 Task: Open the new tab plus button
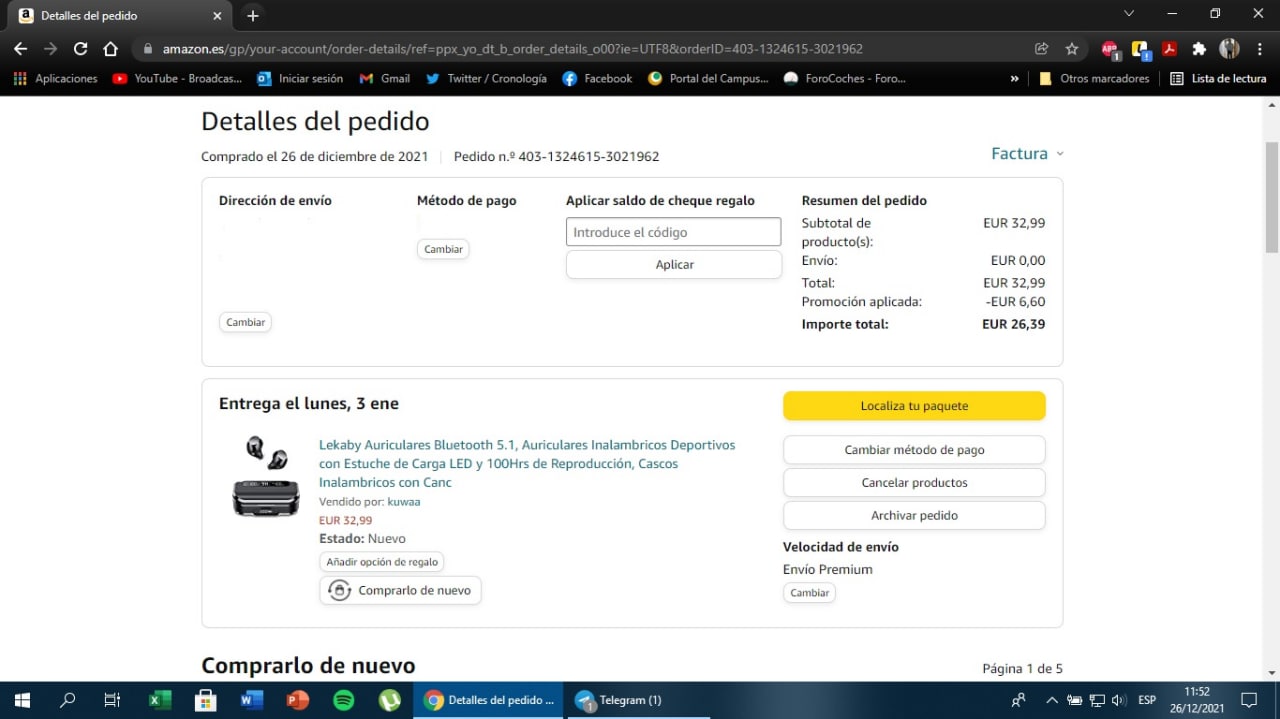pos(253,16)
